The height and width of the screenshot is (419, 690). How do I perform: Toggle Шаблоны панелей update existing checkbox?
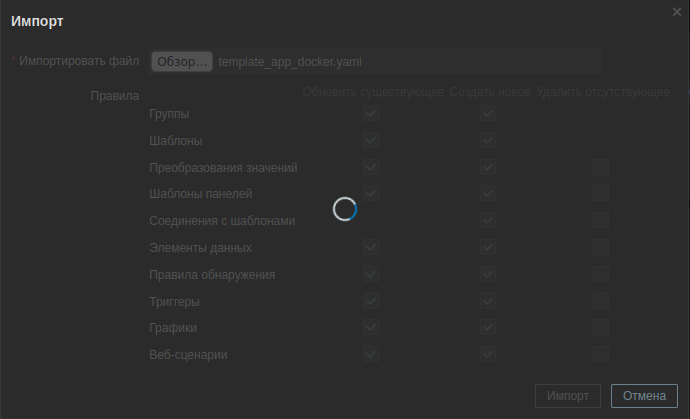click(x=371, y=193)
